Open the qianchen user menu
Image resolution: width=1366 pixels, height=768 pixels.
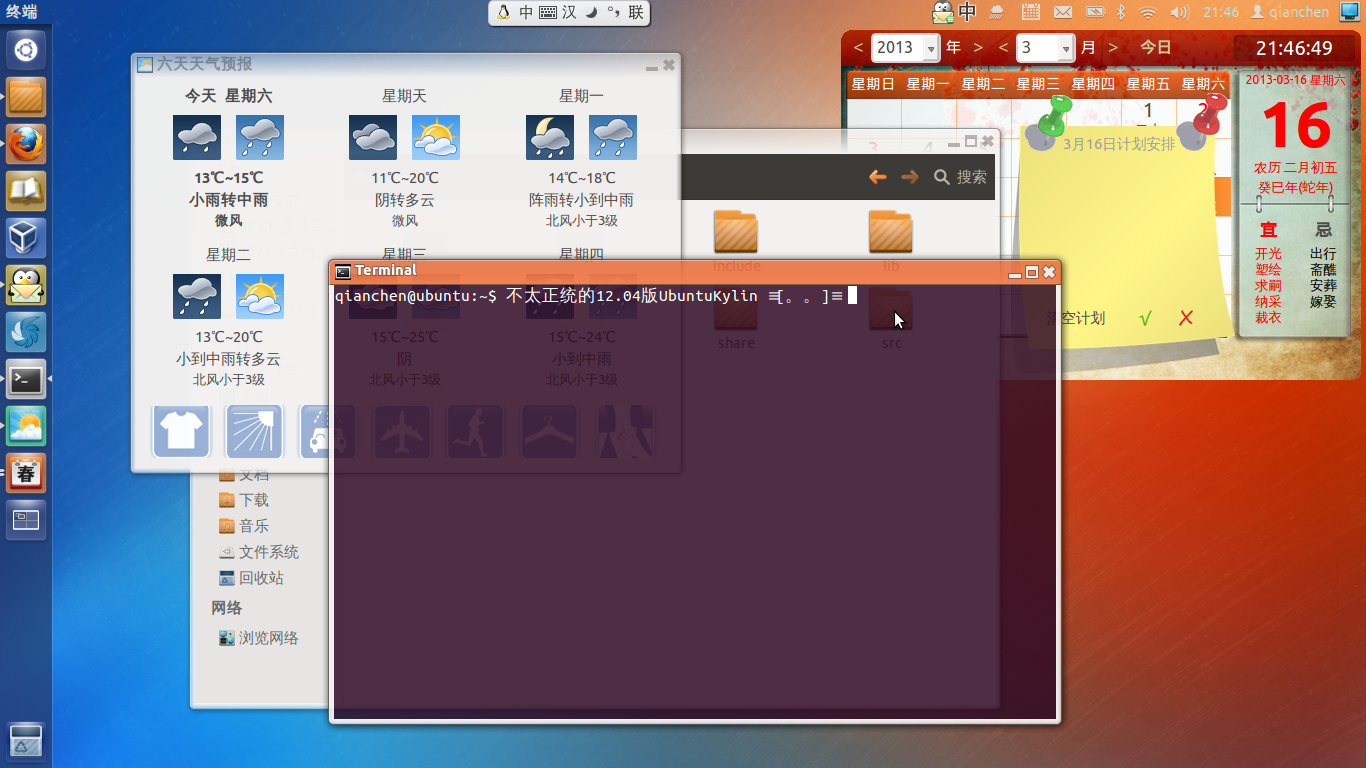coord(1290,12)
